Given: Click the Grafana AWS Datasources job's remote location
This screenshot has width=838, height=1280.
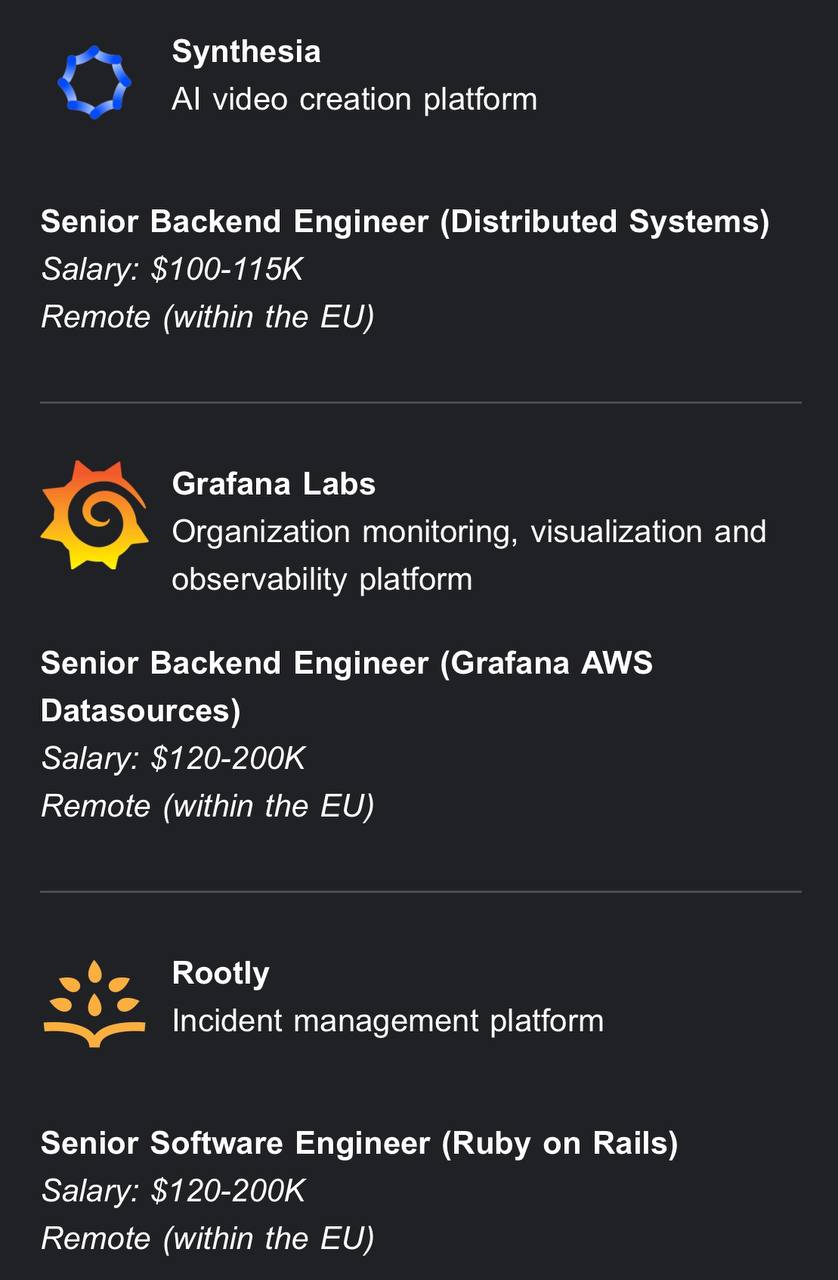Looking at the screenshot, I should 207,806.
